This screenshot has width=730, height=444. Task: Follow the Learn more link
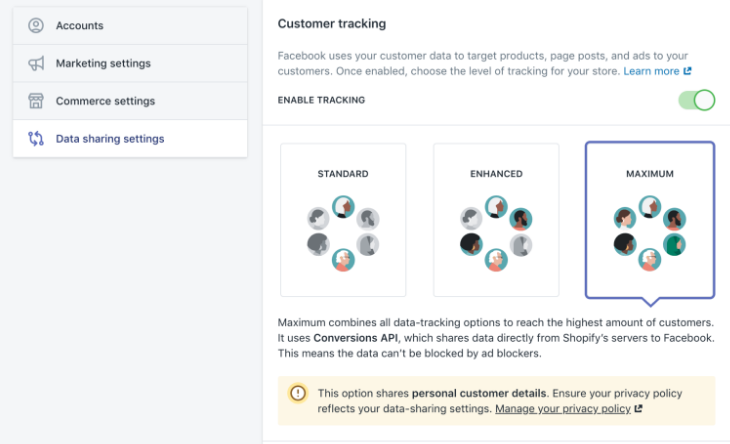pos(651,71)
